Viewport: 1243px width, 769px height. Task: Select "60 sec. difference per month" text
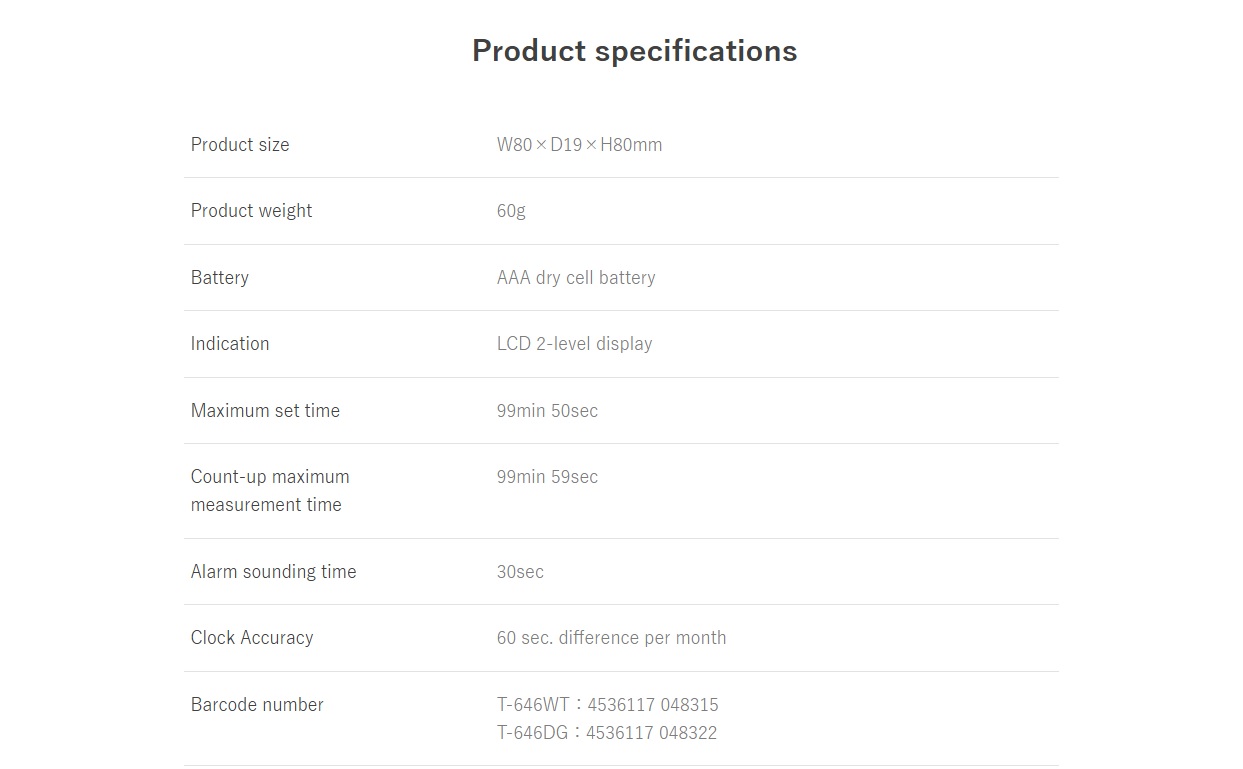611,638
